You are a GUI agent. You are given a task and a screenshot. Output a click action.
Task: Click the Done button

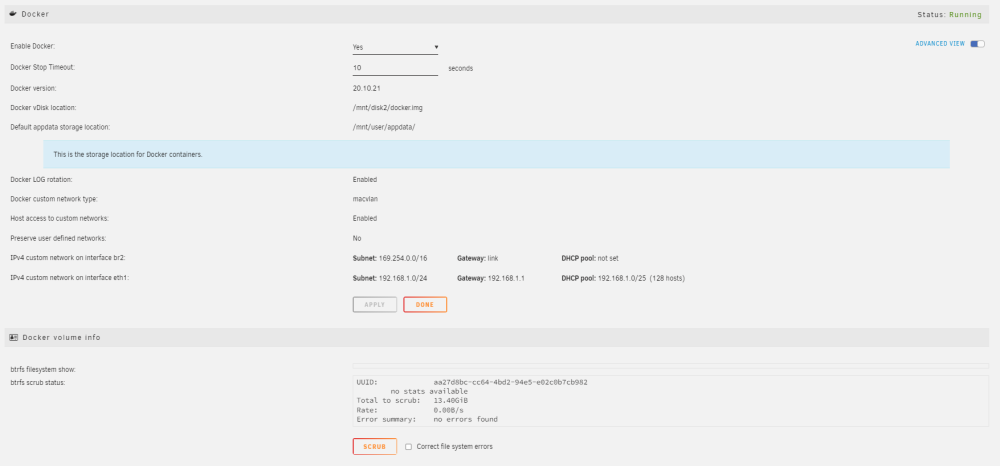(425, 305)
